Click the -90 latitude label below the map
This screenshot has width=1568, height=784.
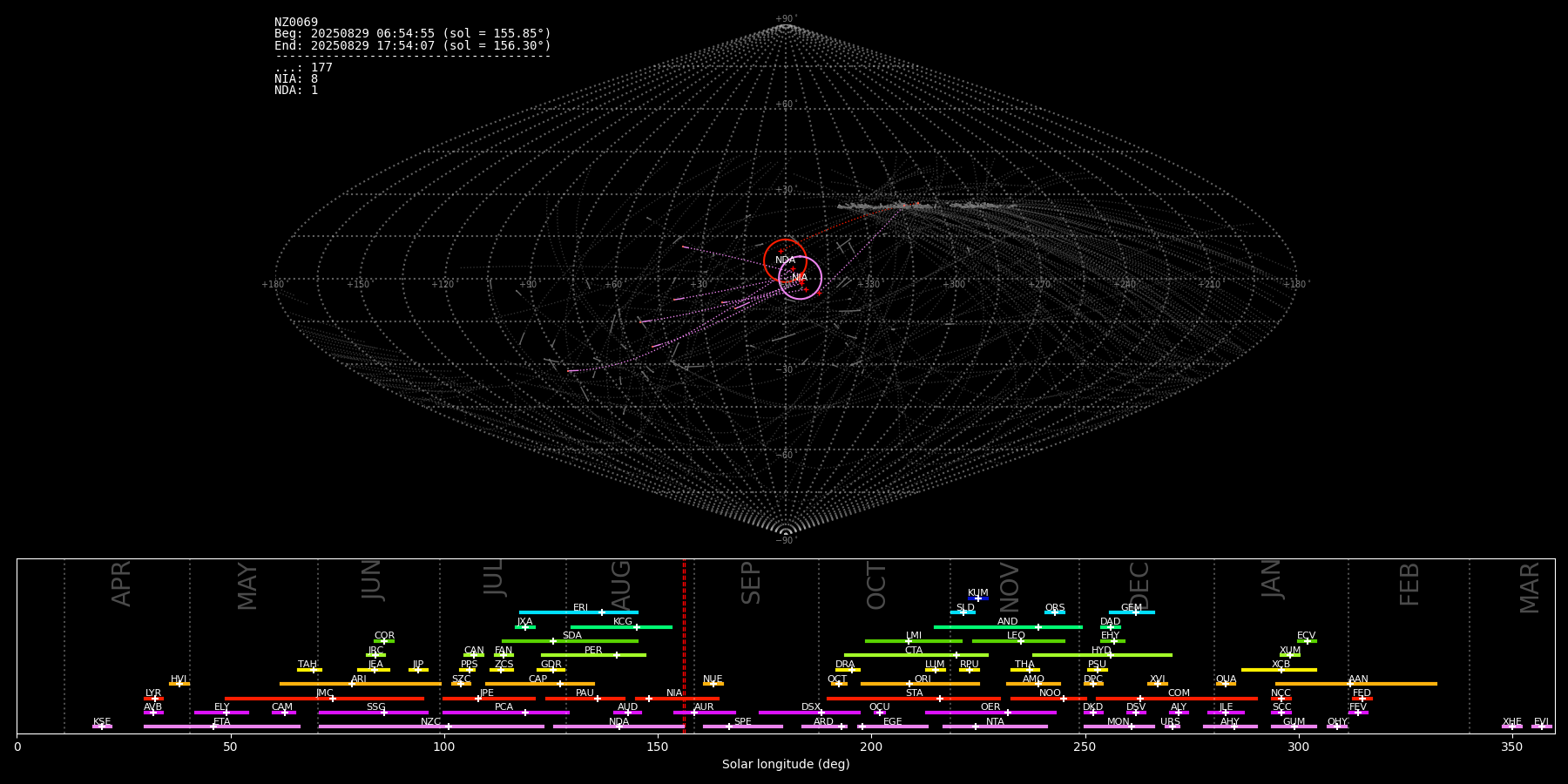[x=785, y=541]
